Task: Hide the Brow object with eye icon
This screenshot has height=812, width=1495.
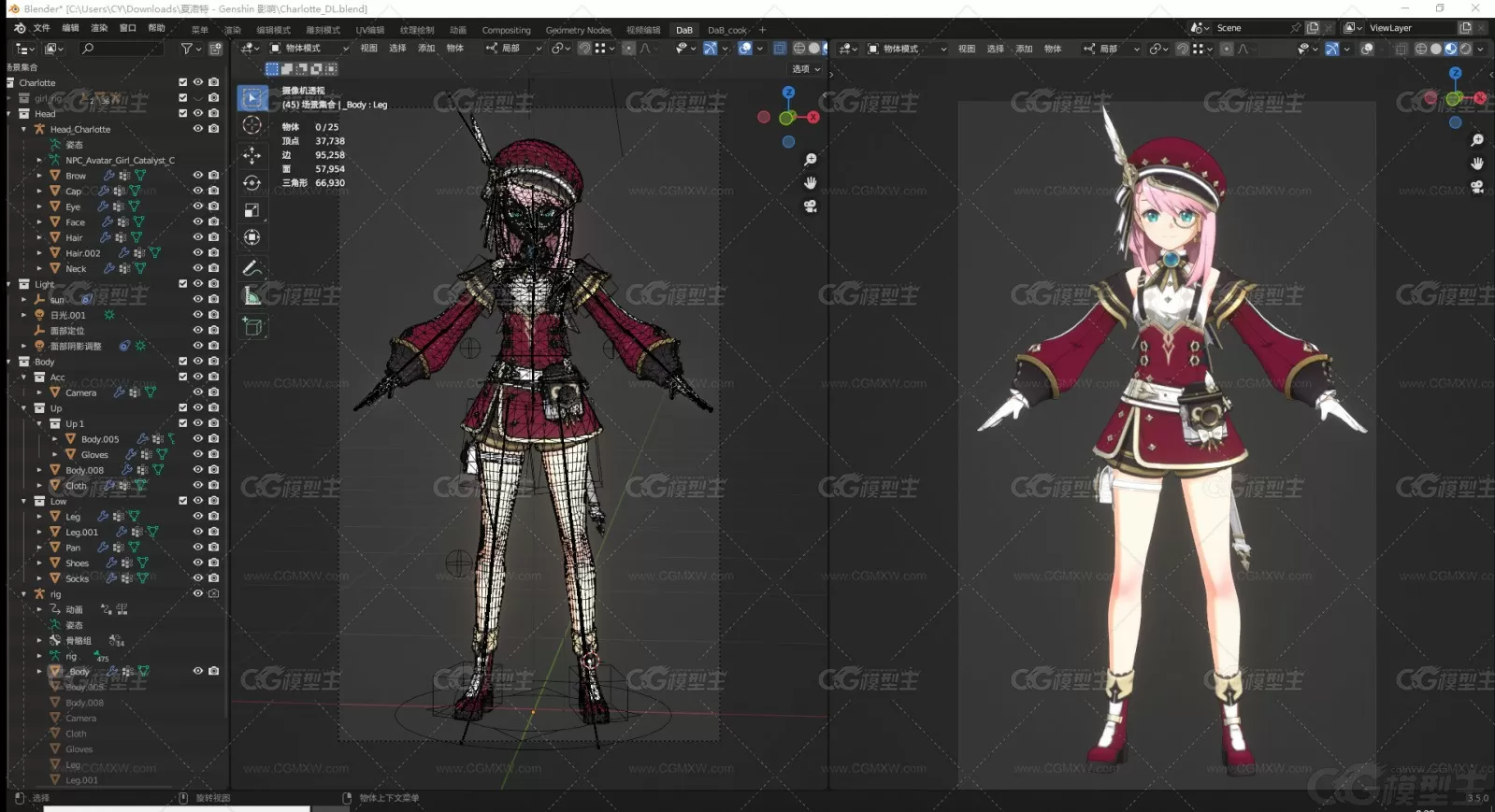Action: (x=198, y=176)
